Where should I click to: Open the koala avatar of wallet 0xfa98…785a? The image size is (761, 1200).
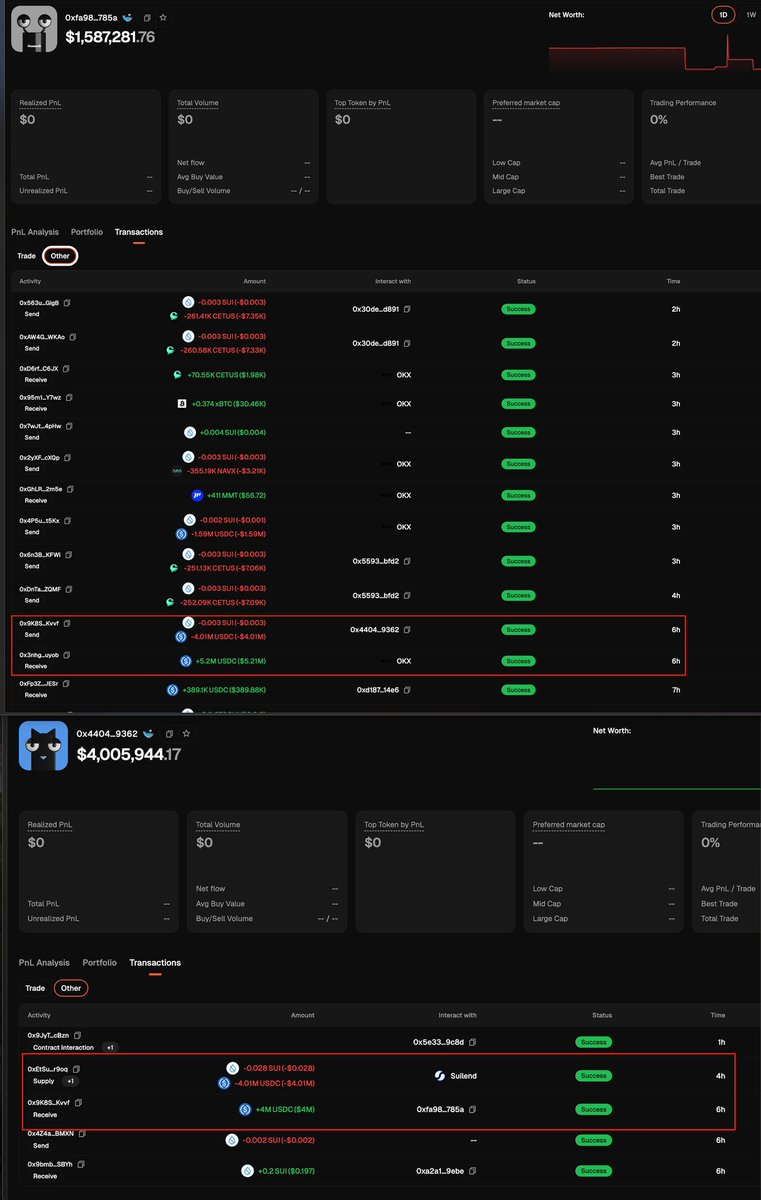pyautogui.click(x=34, y=29)
